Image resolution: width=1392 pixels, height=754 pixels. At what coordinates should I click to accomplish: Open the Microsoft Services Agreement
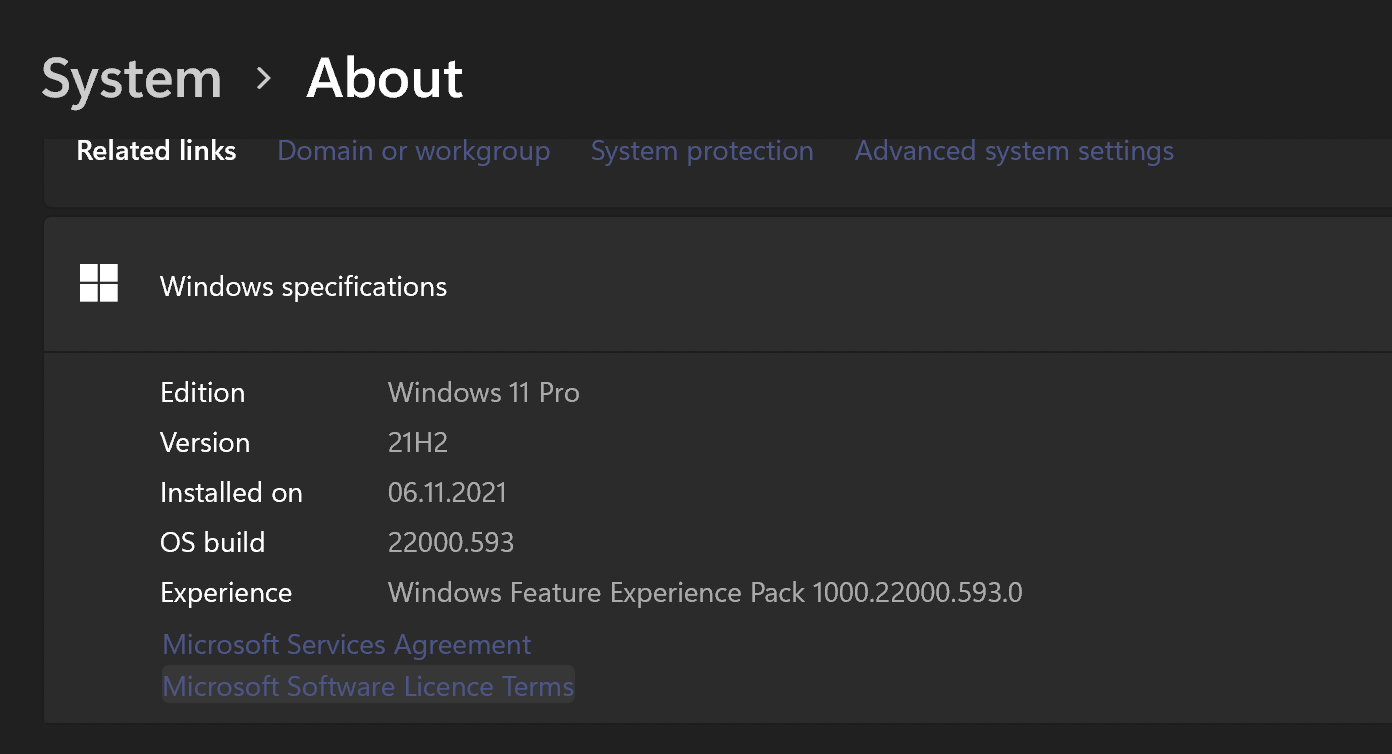(346, 645)
